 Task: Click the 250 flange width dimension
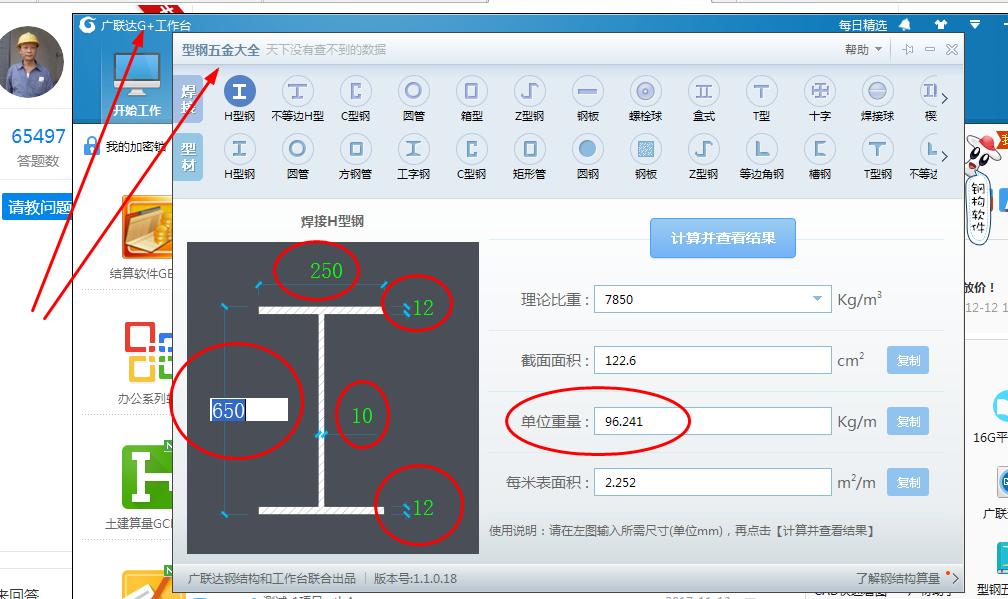(x=326, y=271)
